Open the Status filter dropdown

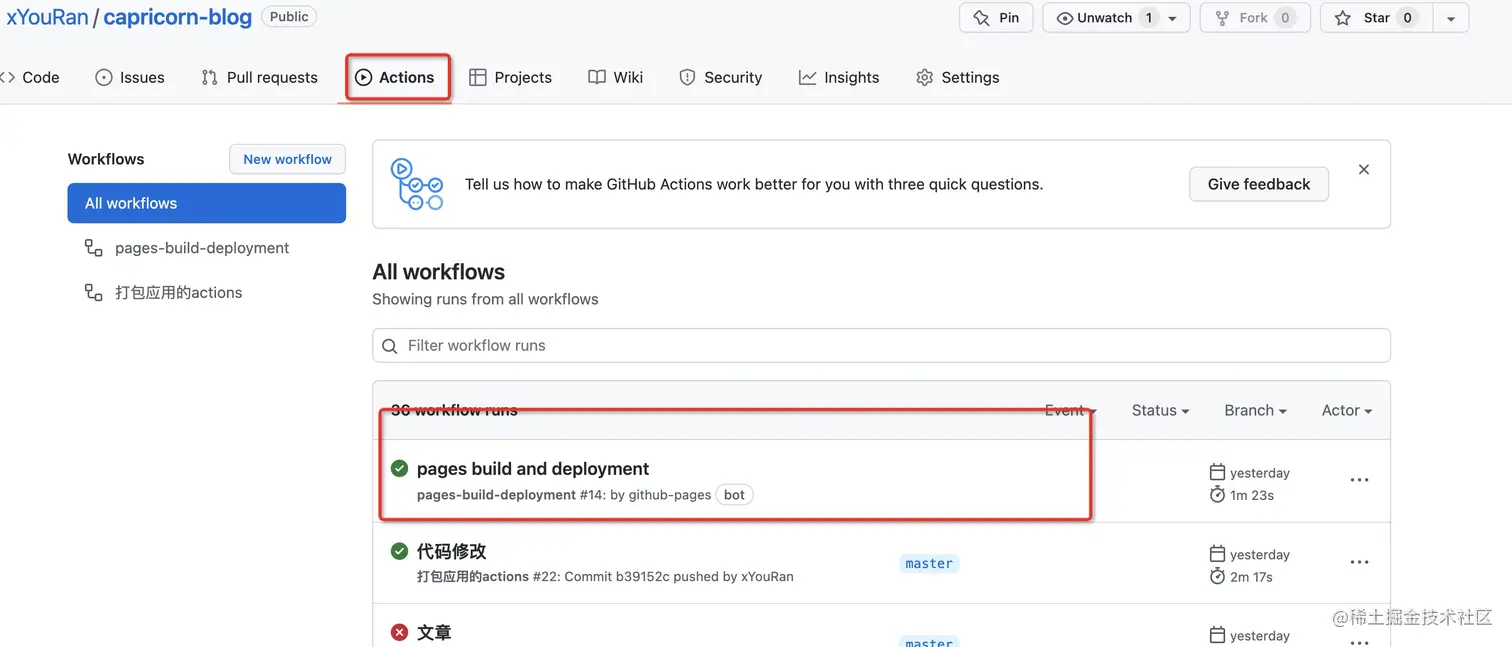(1160, 410)
